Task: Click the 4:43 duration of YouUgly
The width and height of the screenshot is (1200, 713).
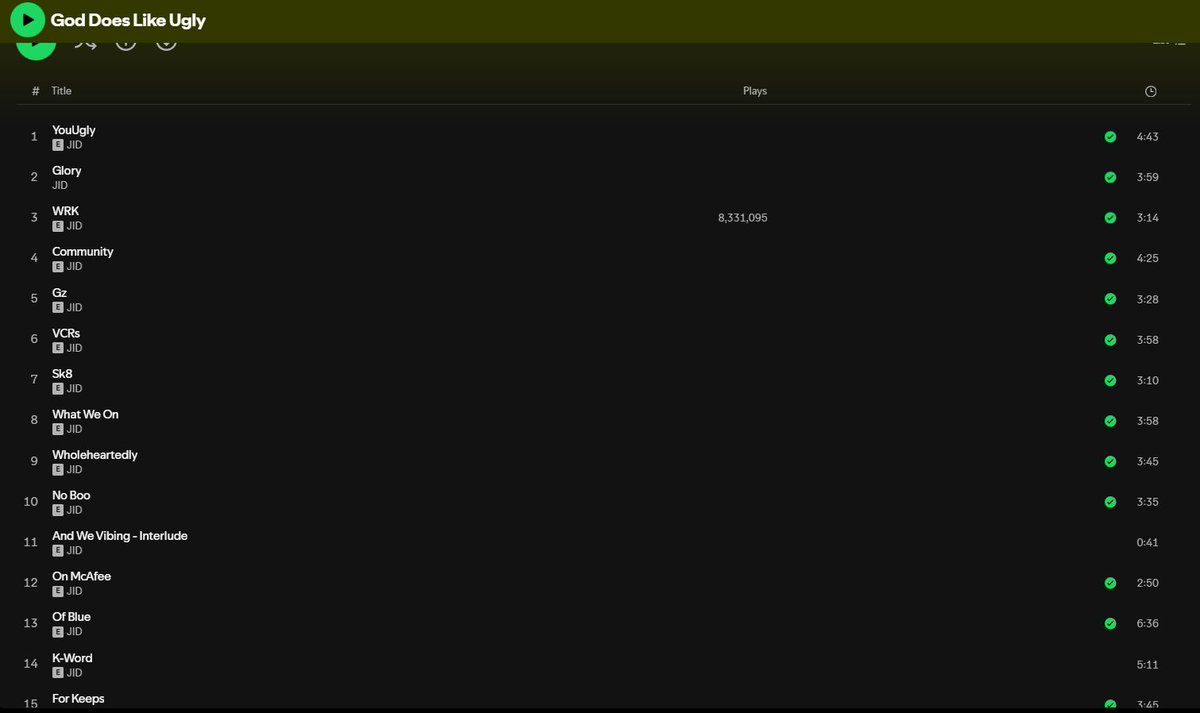Action: 1148,137
